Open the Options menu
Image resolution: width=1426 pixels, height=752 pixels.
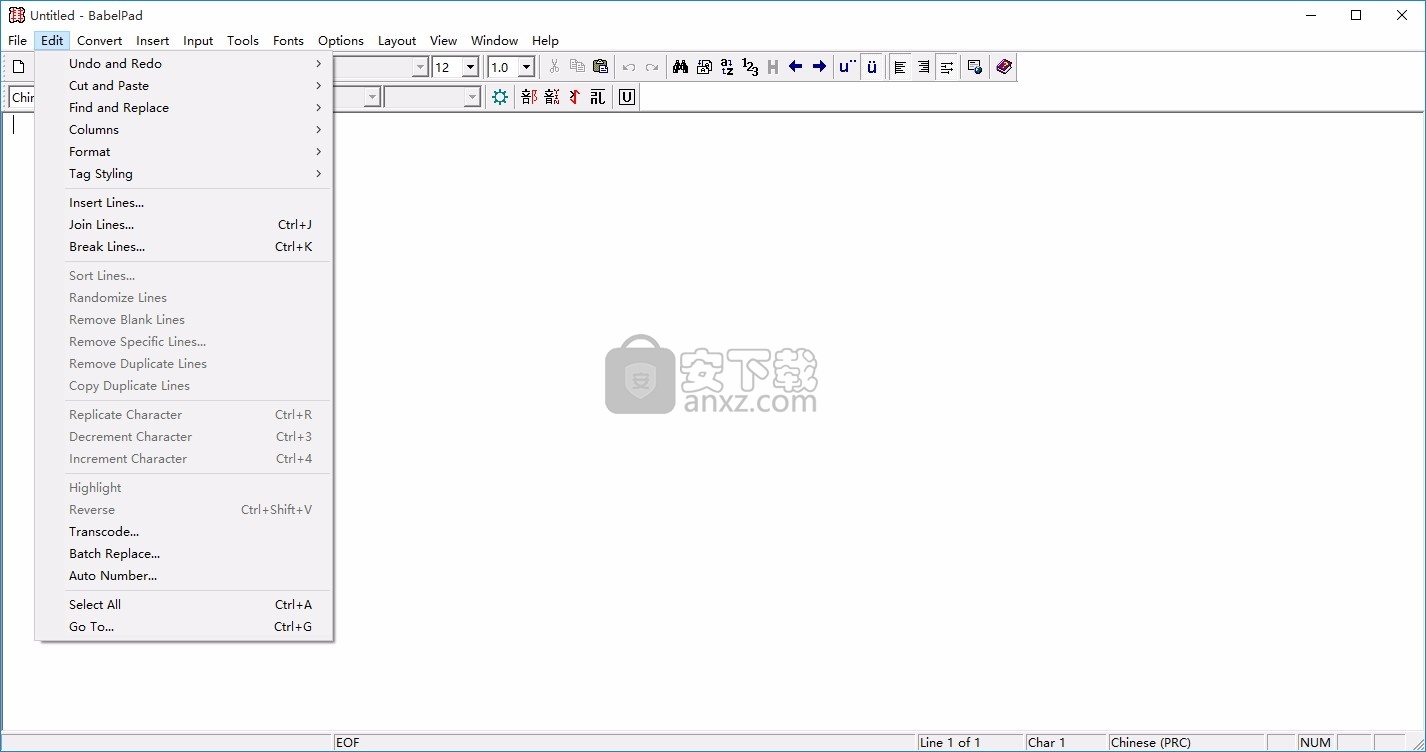pos(341,41)
